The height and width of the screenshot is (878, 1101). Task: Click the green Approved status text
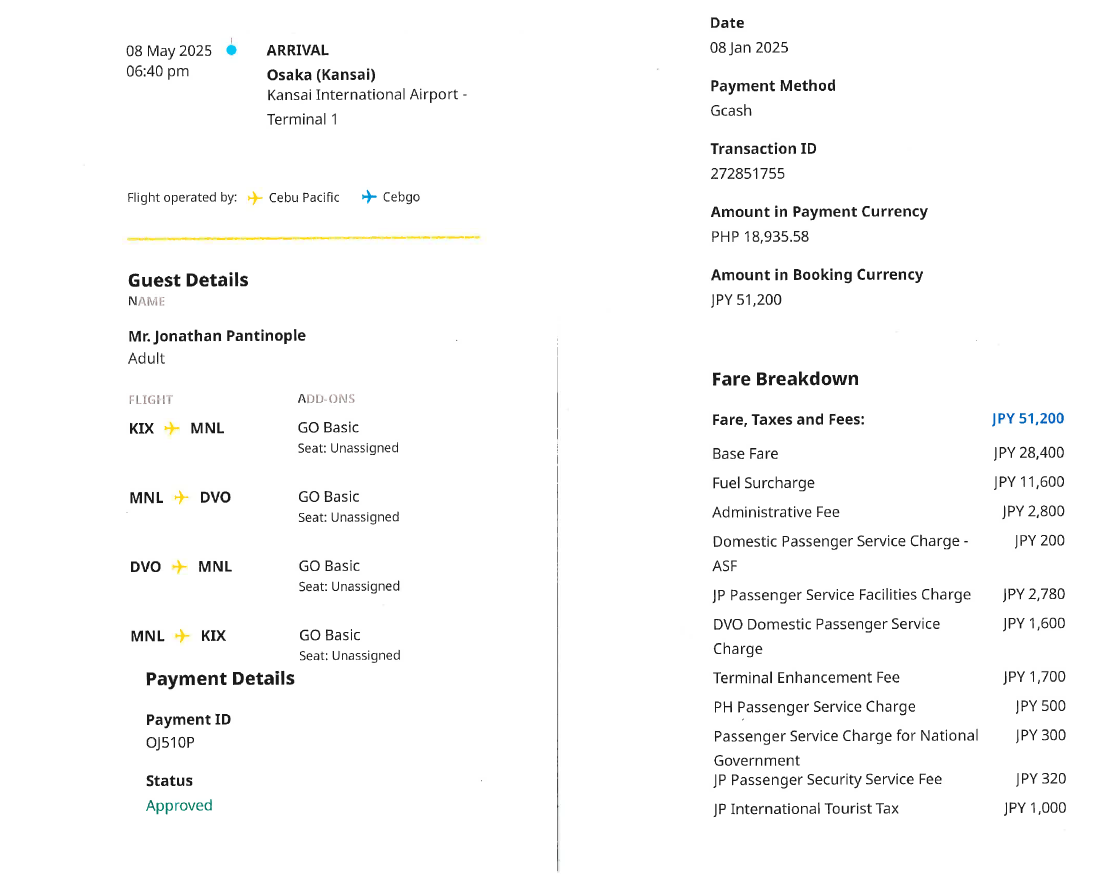click(179, 805)
